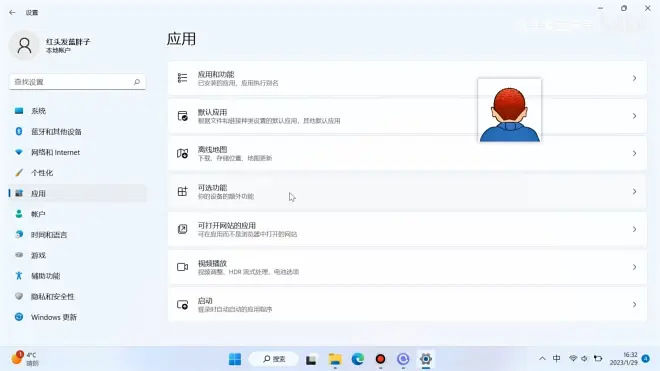Click the 可打开网站的应用 icon

(182, 229)
